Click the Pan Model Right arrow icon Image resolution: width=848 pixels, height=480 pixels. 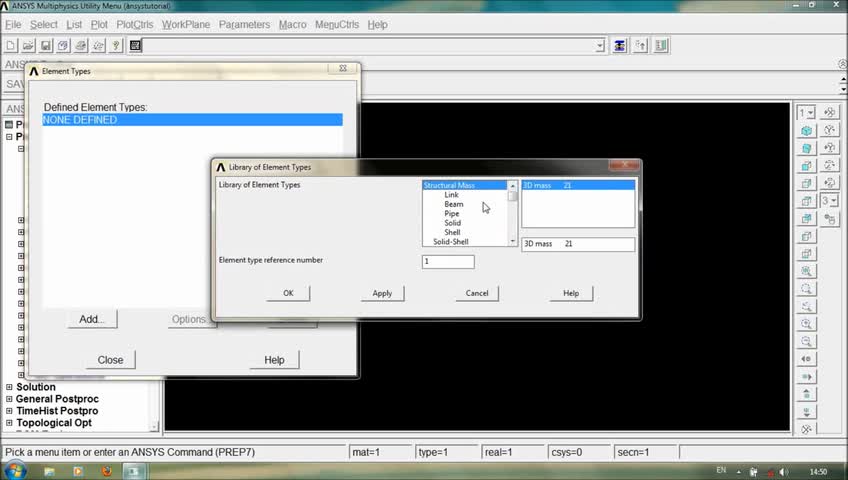pyautogui.click(x=806, y=376)
